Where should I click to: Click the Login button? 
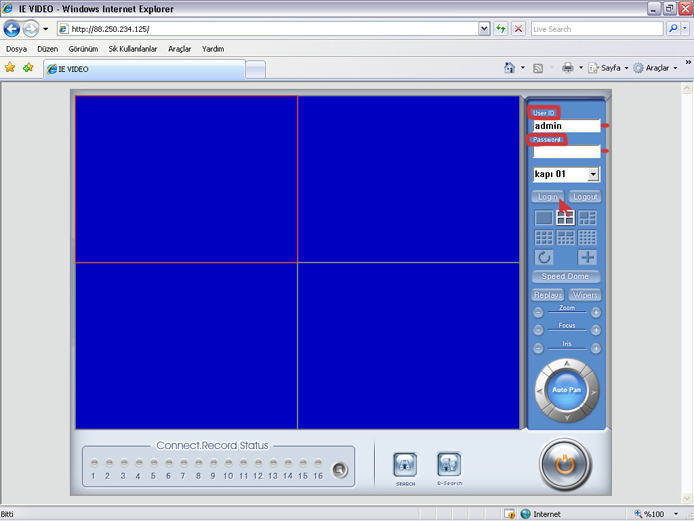[x=548, y=197]
